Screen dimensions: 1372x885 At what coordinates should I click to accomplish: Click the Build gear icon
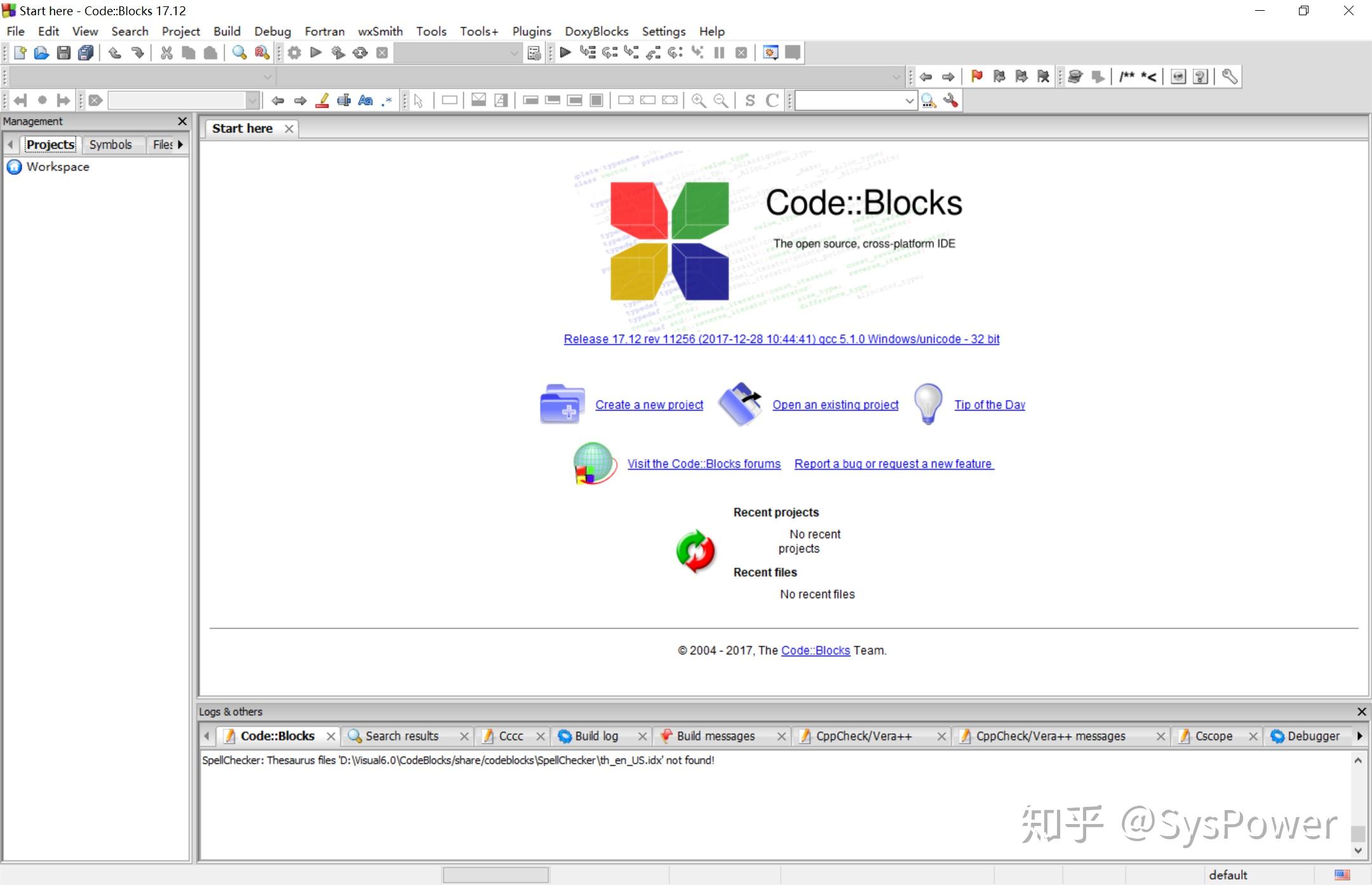pos(294,53)
